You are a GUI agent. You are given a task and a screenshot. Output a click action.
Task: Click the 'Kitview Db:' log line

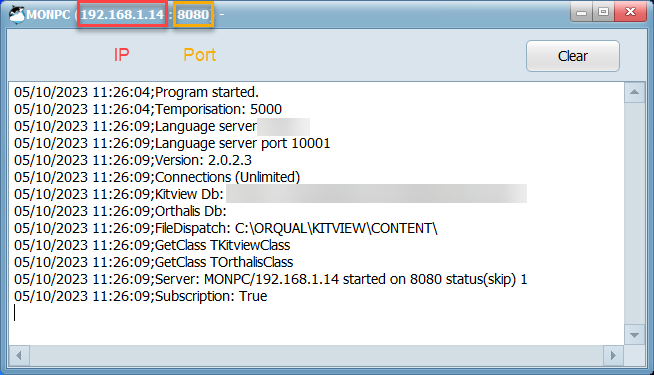point(270,194)
